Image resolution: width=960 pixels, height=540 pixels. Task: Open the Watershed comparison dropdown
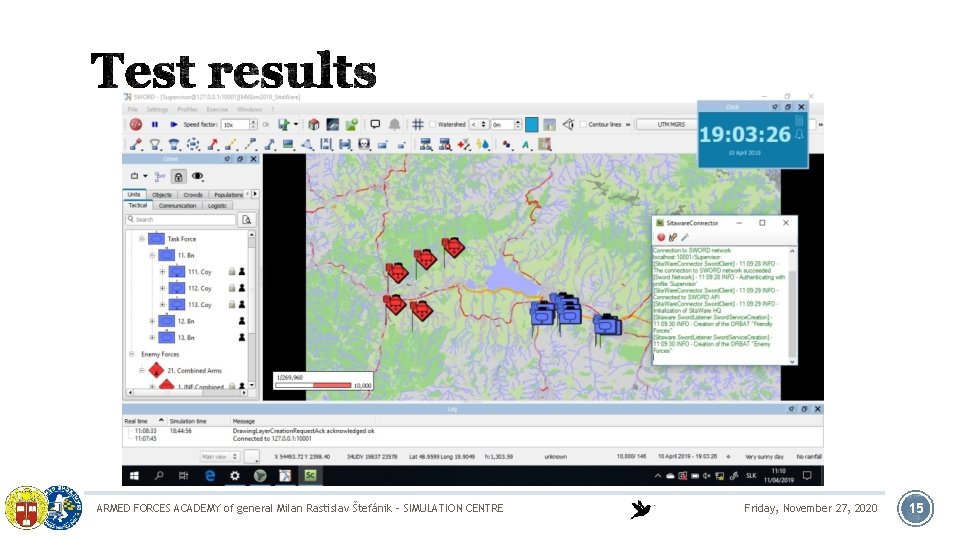[x=478, y=124]
